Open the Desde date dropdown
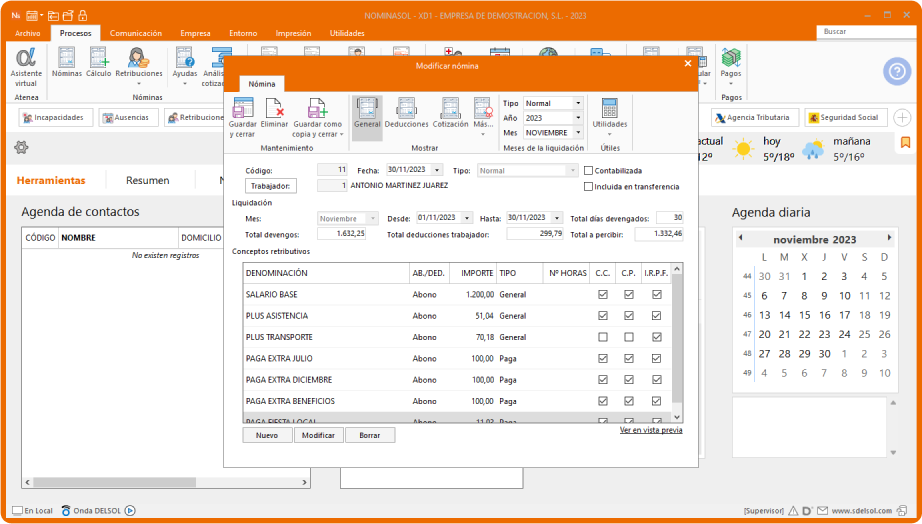Viewport: 922px width, 524px height. click(467, 218)
